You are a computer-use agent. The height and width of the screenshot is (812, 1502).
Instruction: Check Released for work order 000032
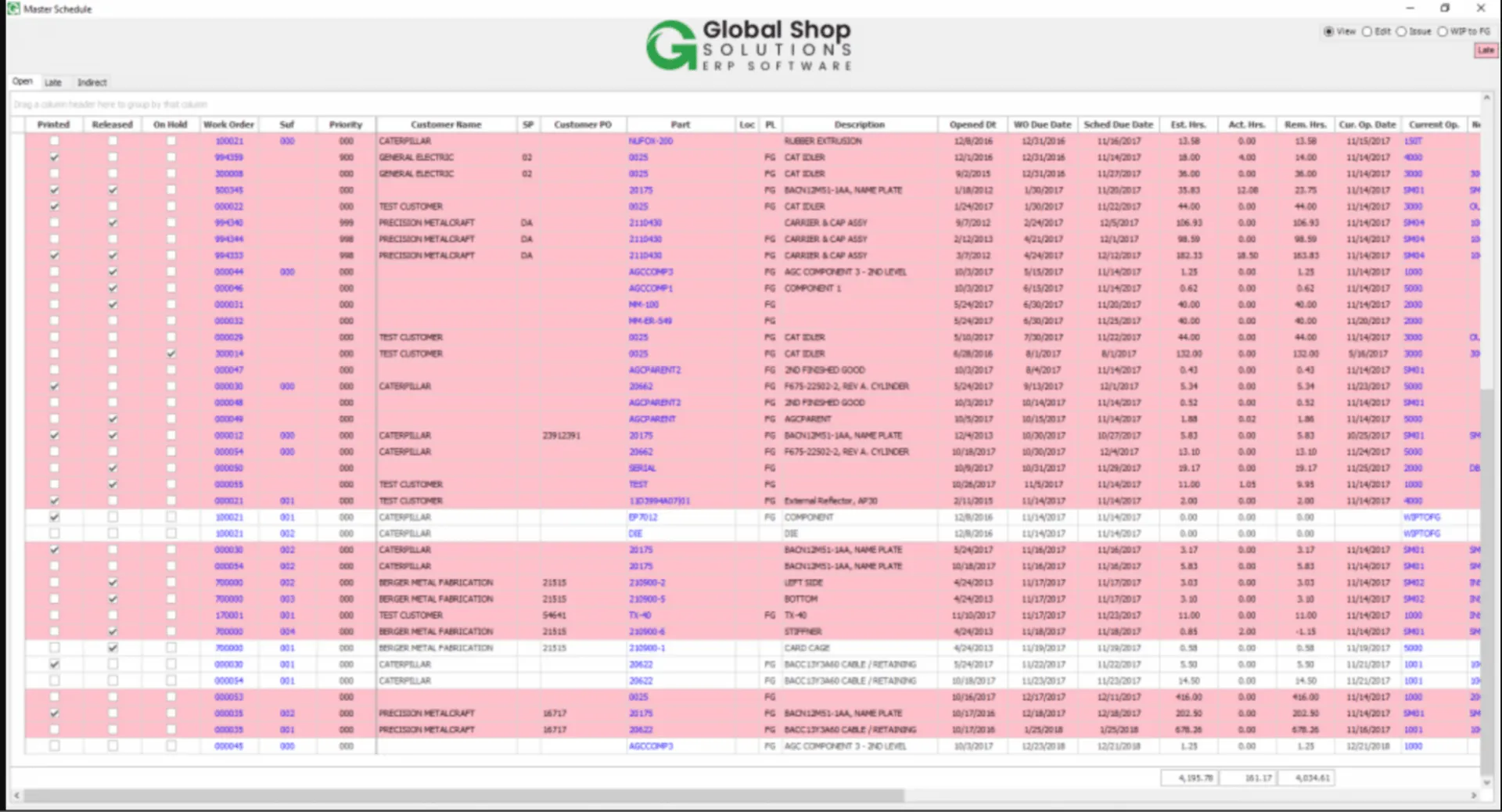point(113,321)
